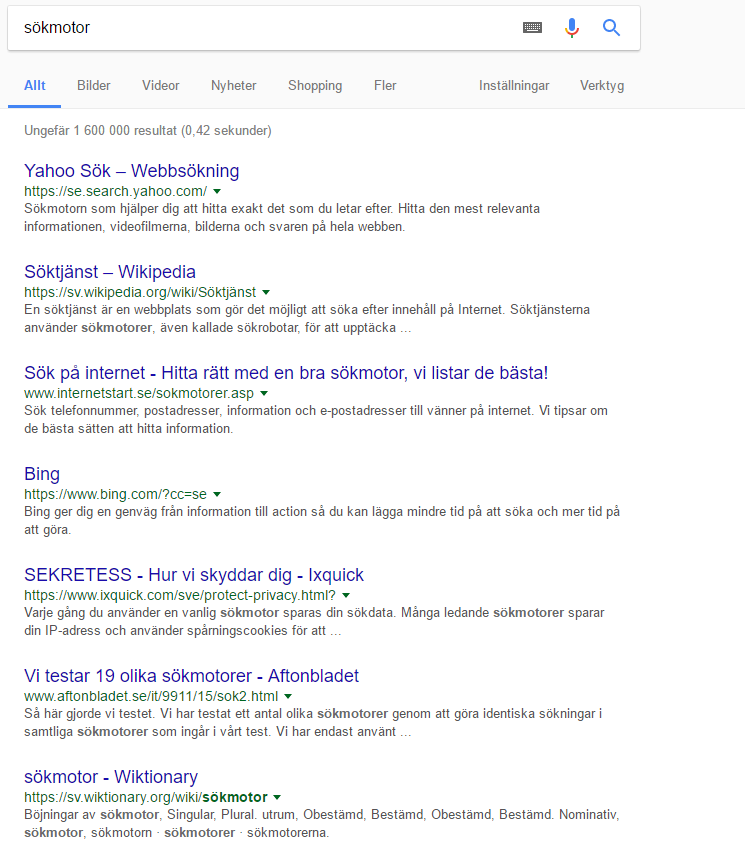Screen dimensions: 745x852
Task: Expand dropdown arrow beside sv.wikipedia.org URL
Action: 266,292
